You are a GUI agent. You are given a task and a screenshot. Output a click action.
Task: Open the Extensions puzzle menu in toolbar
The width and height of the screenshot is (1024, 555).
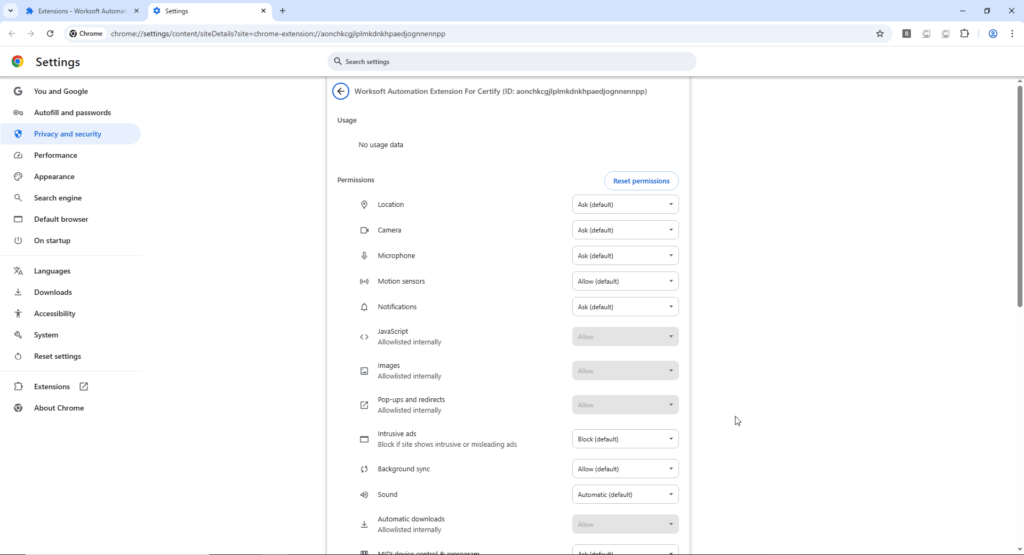(965, 33)
